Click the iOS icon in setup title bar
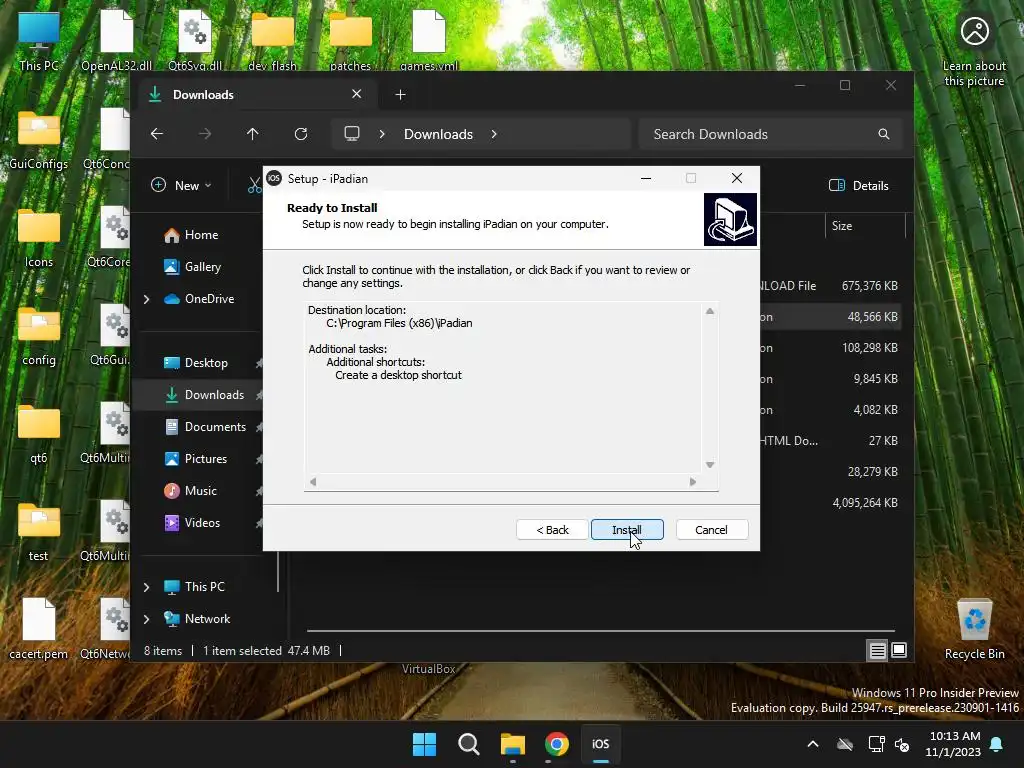 point(274,178)
